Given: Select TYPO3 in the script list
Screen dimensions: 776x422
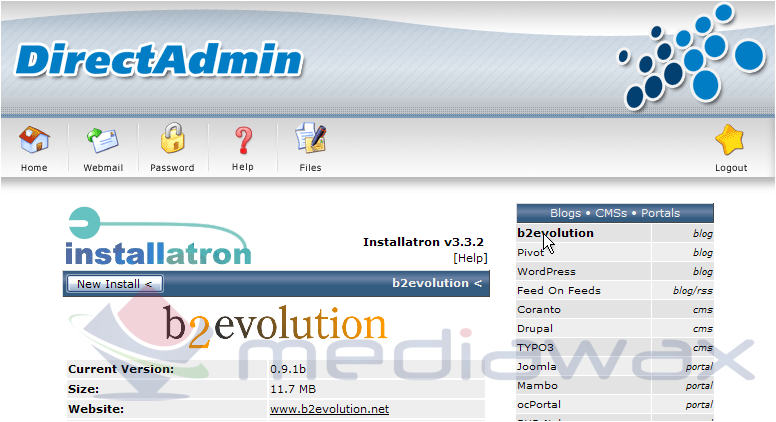Looking at the screenshot, I should (535, 347).
